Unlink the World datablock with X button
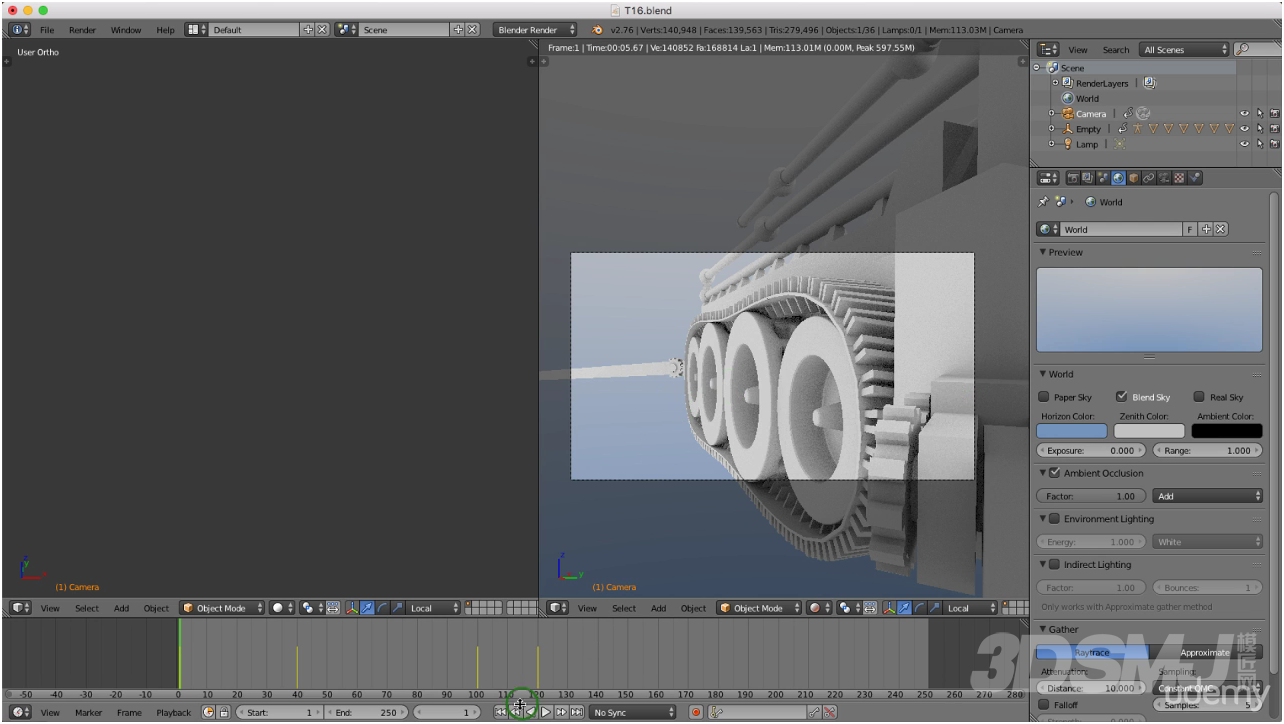The height and width of the screenshot is (724, 1284). coord(1221,229)
